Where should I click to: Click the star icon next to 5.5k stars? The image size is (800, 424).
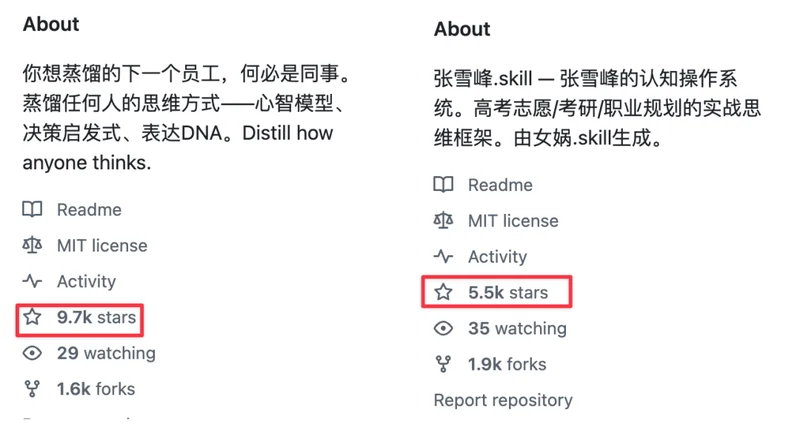tap(443, 293)
